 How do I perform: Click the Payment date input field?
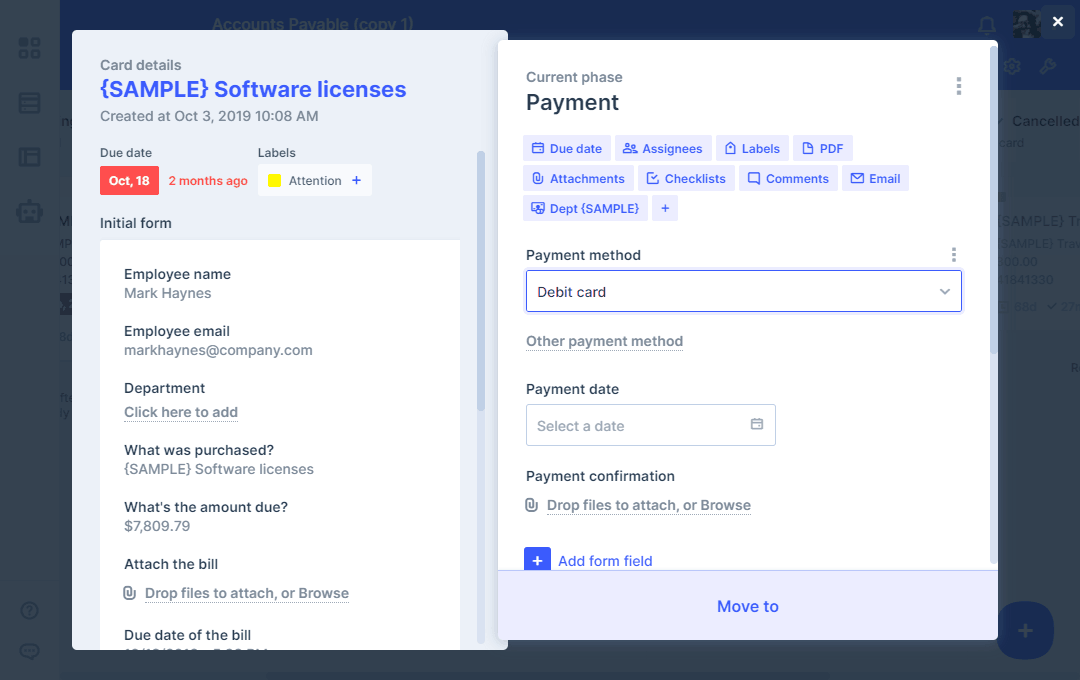(640, 425)
